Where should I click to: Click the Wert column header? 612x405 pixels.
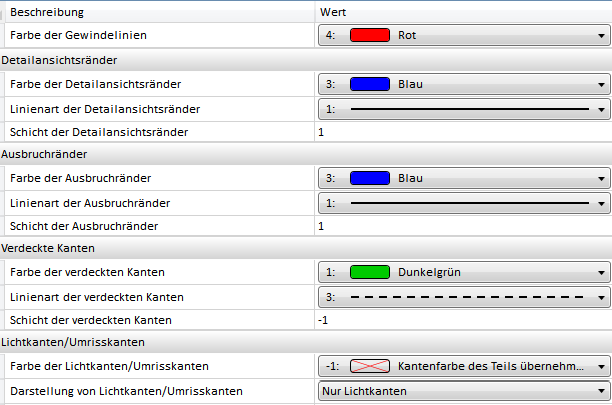pos(460,12)
